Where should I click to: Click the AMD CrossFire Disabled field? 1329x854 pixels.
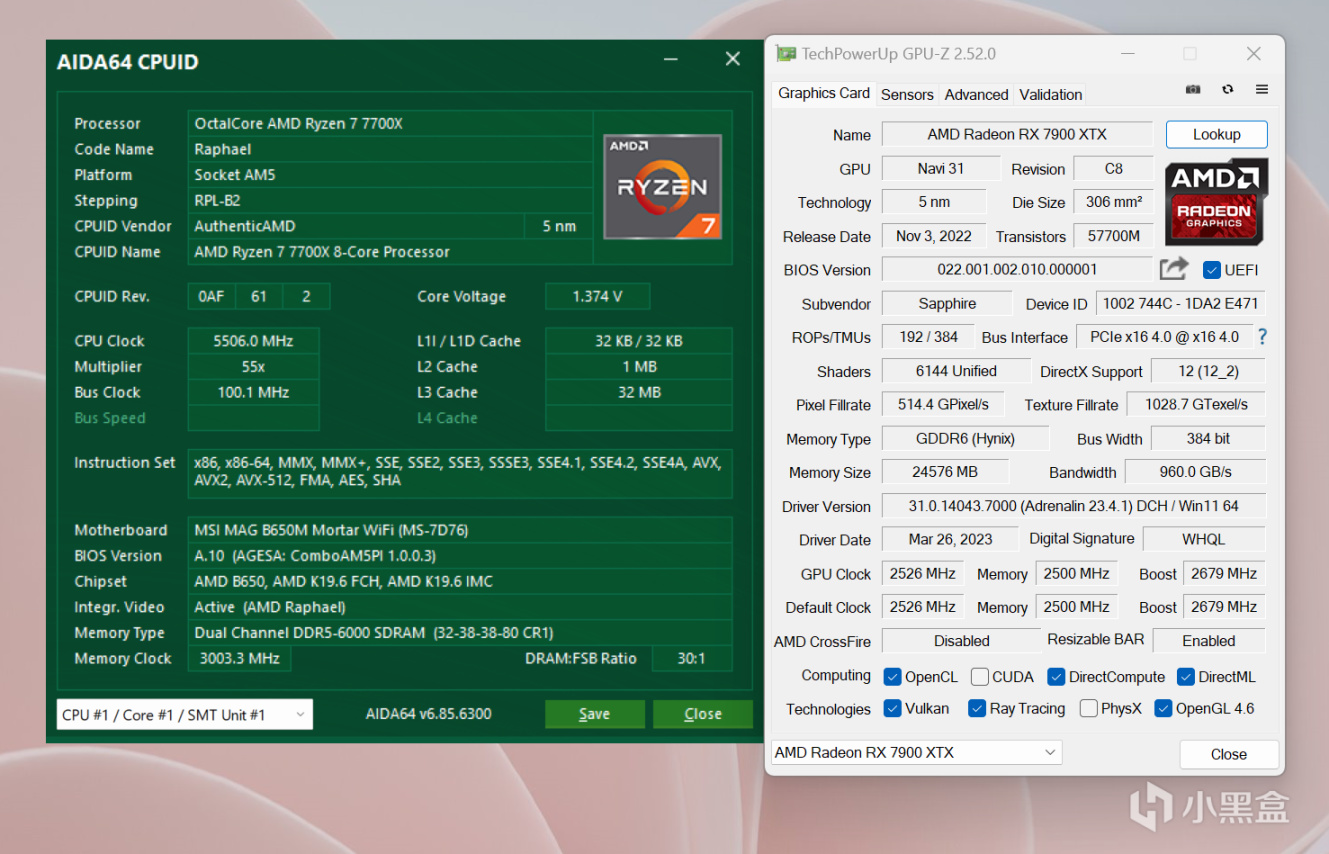tap(962, 641)
